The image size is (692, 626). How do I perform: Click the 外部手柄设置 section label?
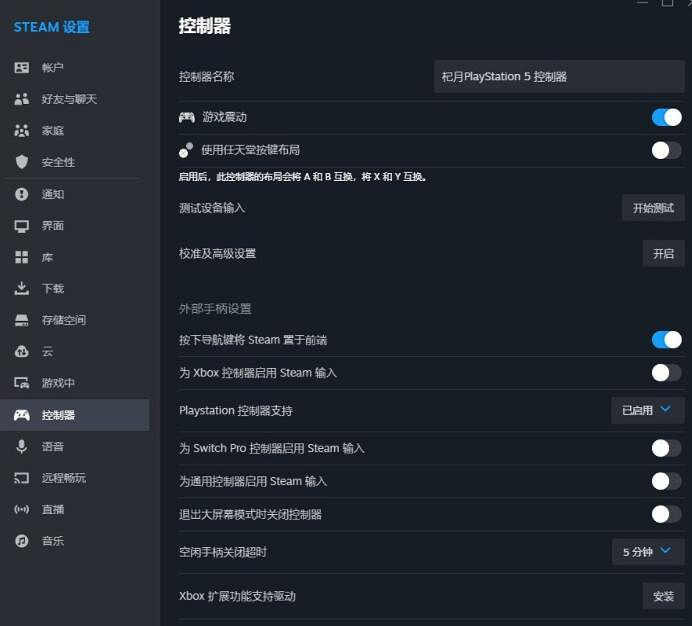[215, 309]
